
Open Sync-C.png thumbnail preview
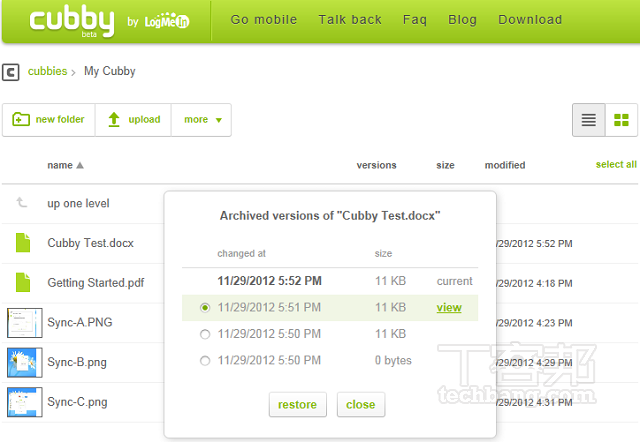tap(24, 402)
